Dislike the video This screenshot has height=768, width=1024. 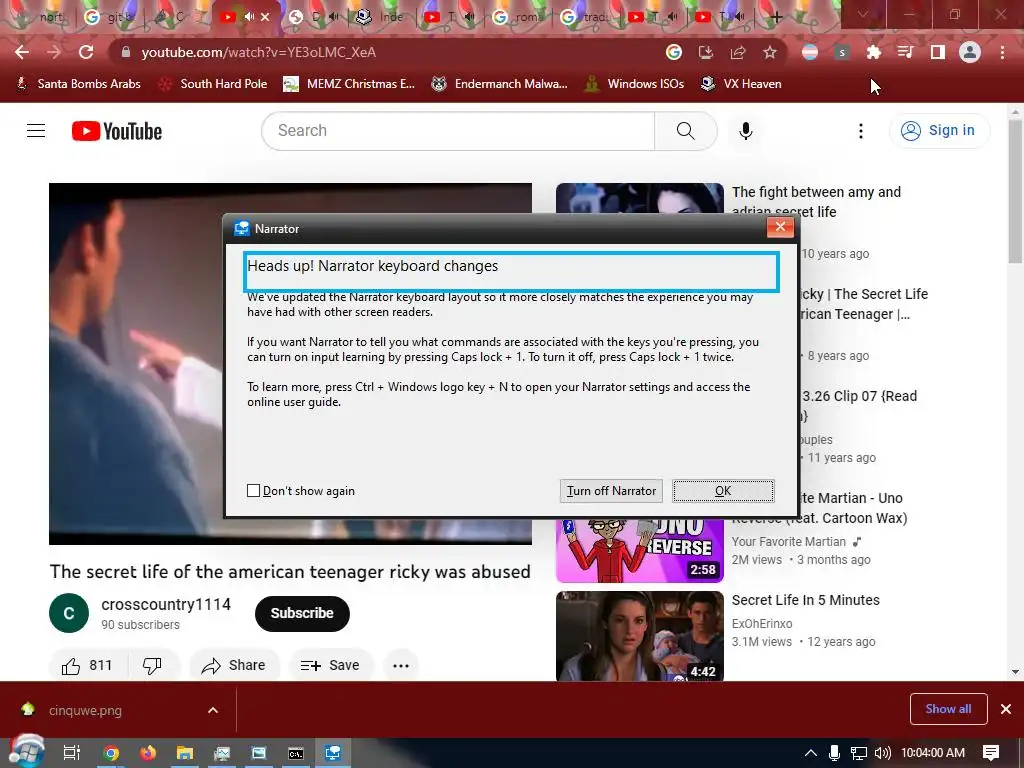point(152,665)
